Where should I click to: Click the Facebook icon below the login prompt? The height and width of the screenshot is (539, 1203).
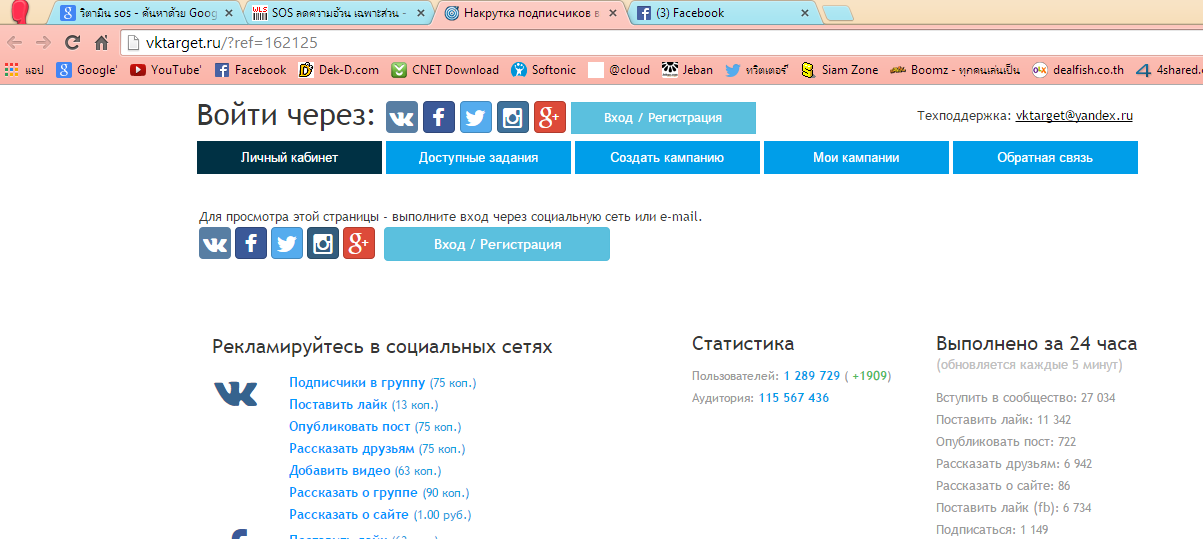[251, 243]
